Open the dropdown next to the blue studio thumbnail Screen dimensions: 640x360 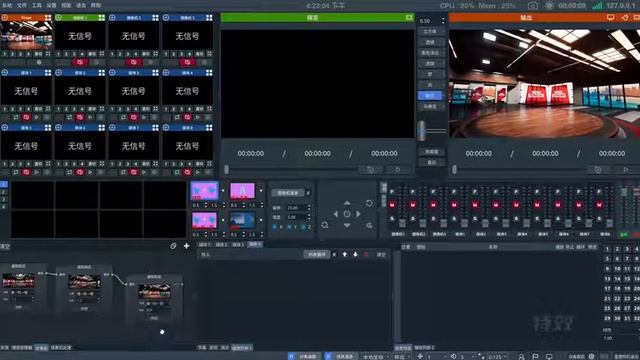coord(261,220)
